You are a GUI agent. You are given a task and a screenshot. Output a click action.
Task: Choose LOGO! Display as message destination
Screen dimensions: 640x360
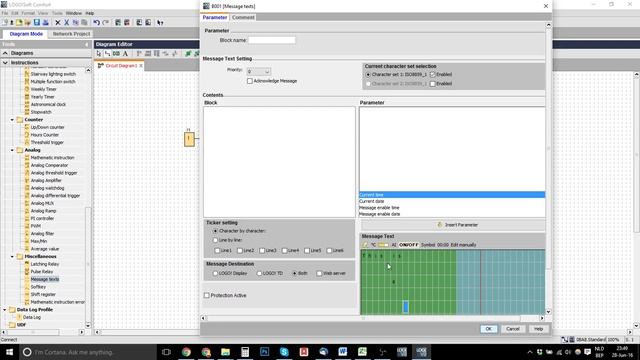215,273
